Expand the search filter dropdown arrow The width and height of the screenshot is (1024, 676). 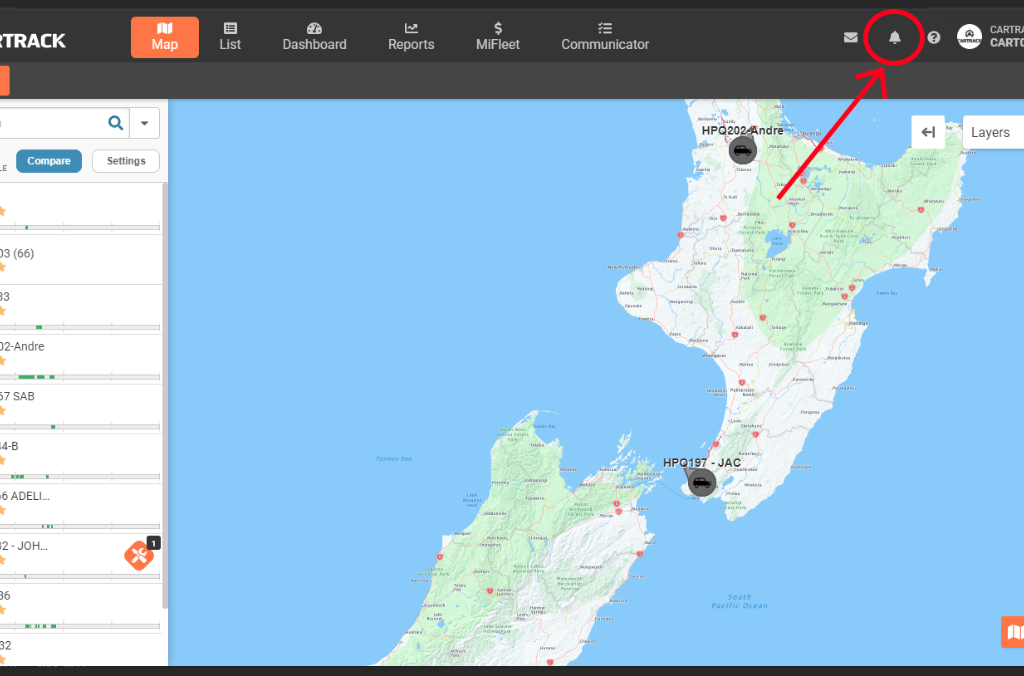[145, 123]
